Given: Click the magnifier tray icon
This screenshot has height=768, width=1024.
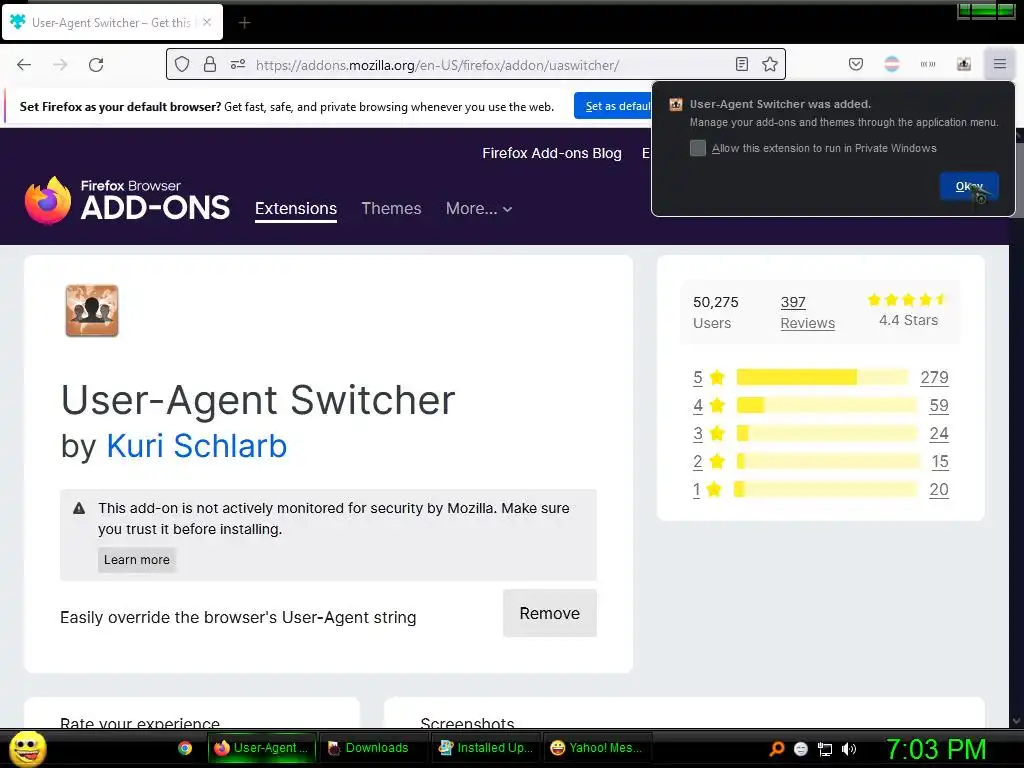Looking at the screenshot, I should tap(776, 748).
